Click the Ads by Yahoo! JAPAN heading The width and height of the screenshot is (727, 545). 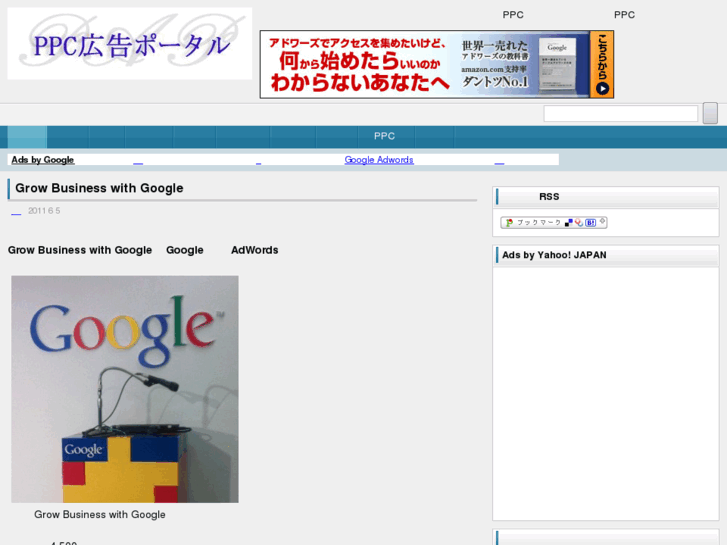554,255
